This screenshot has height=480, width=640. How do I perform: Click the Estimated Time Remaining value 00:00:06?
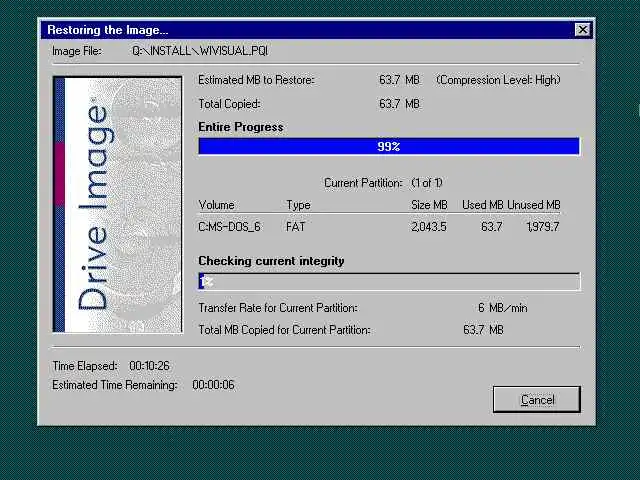(213, 385)
